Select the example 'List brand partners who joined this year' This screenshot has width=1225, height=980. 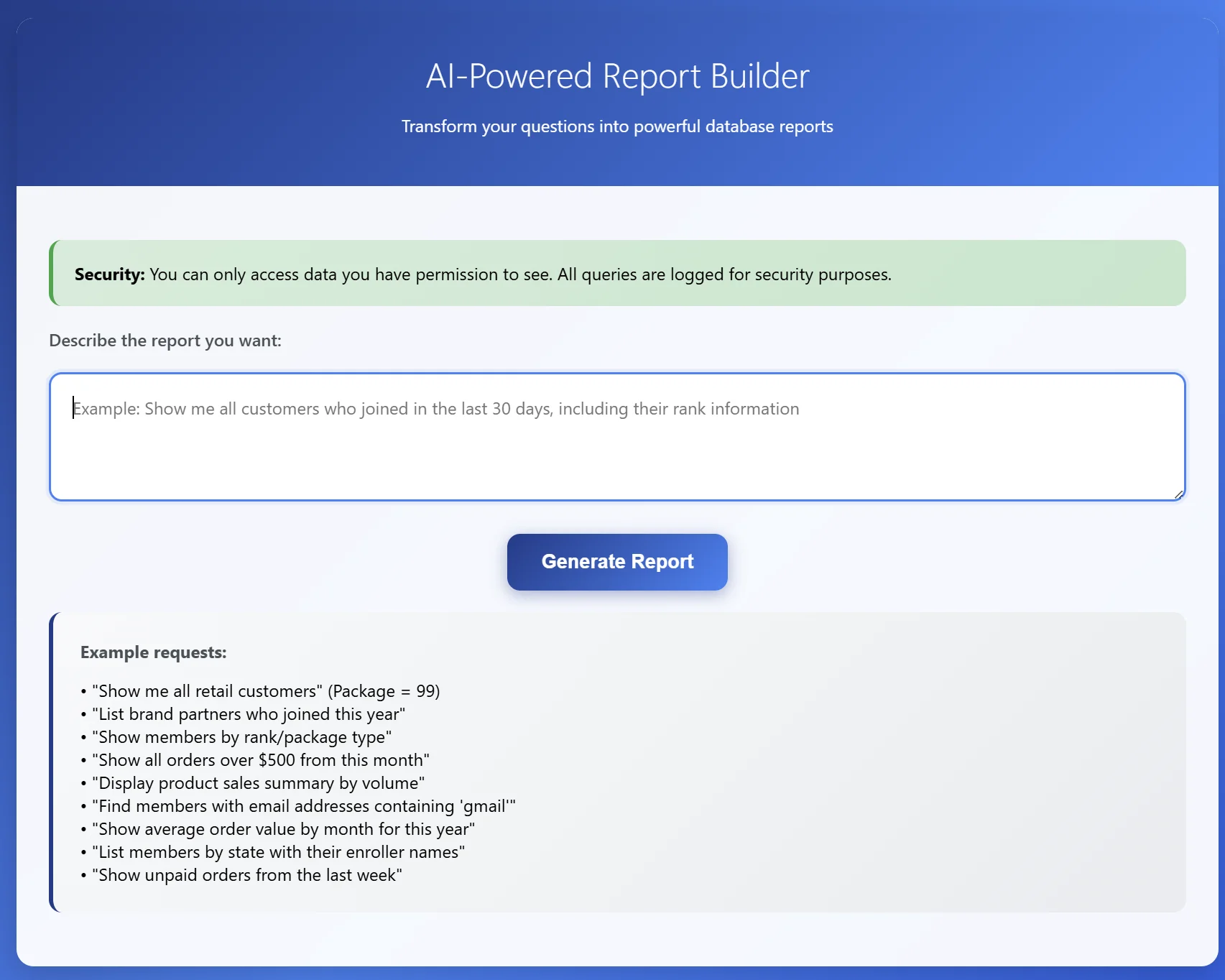coord(248,713)
